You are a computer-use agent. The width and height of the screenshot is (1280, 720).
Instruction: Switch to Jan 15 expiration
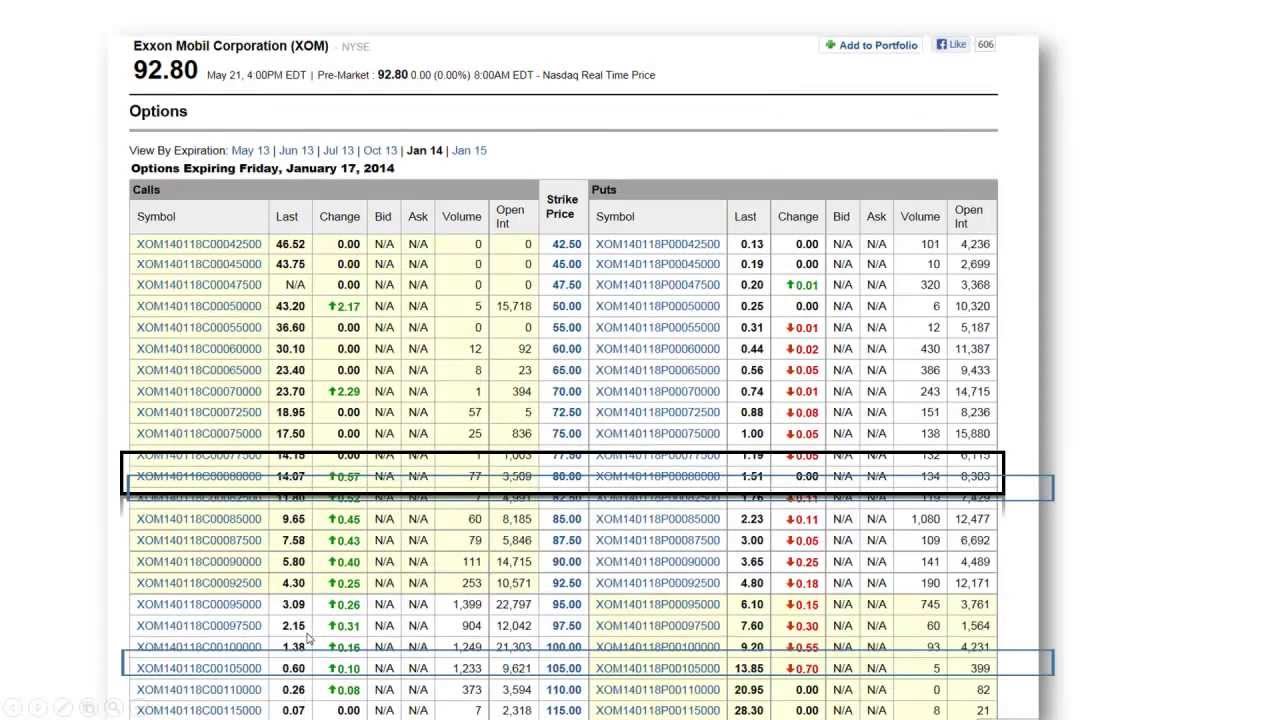(469, 151)
